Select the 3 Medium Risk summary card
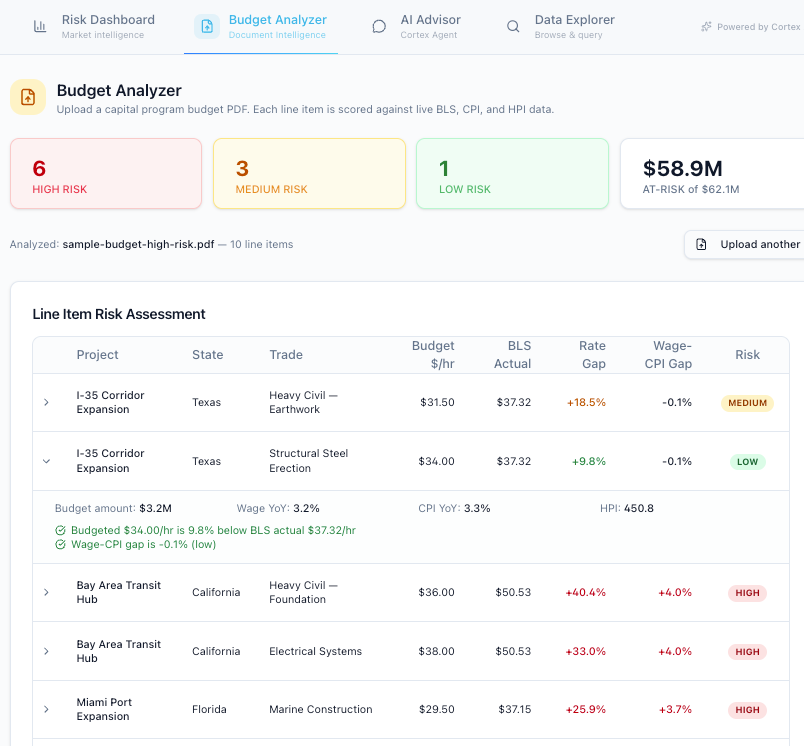 [x=309, y=173]
